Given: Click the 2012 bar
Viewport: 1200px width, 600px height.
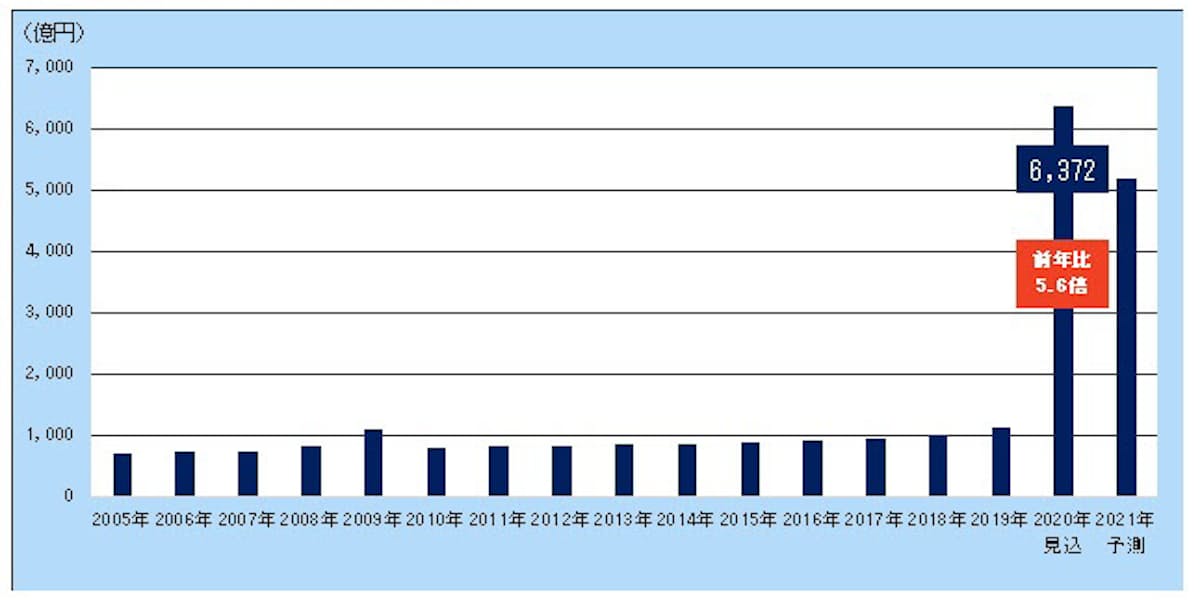Looking at the screenshot, I should point(562,471).
